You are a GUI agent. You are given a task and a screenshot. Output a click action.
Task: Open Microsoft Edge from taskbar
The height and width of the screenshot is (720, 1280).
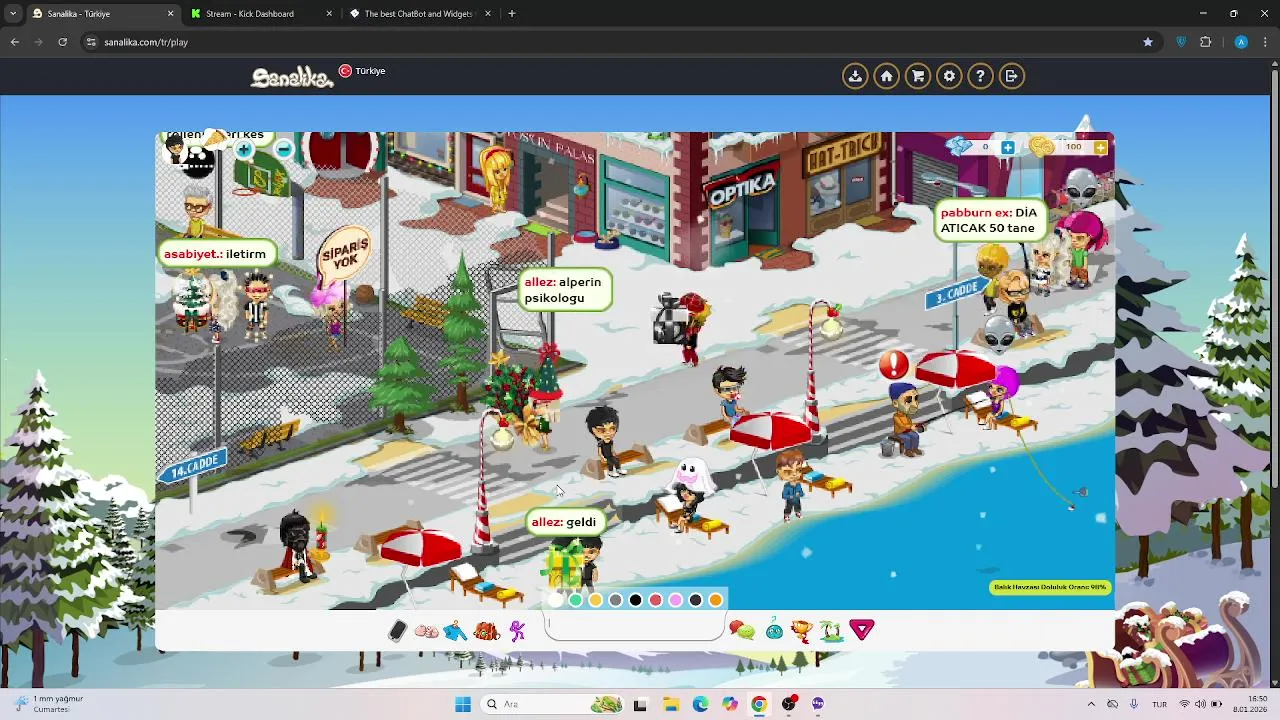click(700, 704)
